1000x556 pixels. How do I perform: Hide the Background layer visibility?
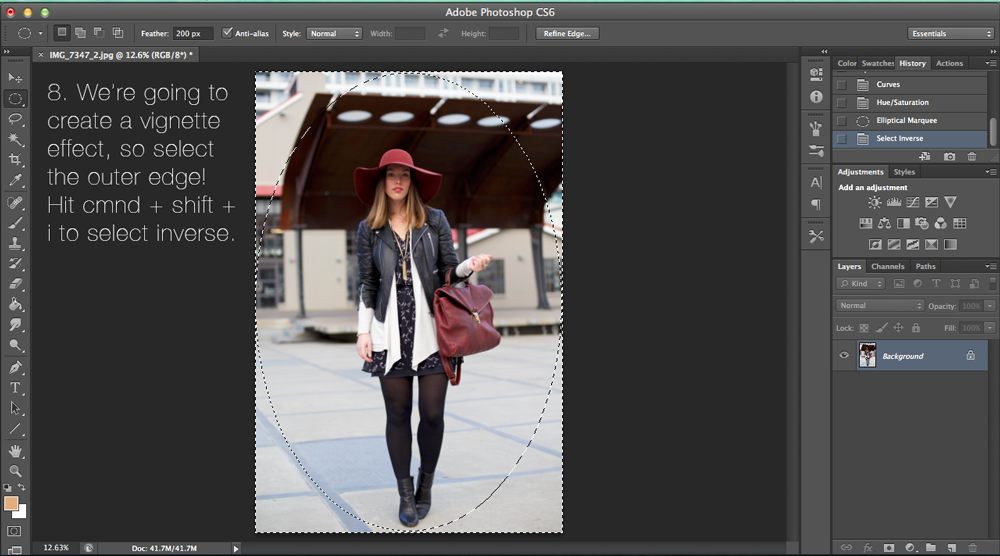coord(844,356)
